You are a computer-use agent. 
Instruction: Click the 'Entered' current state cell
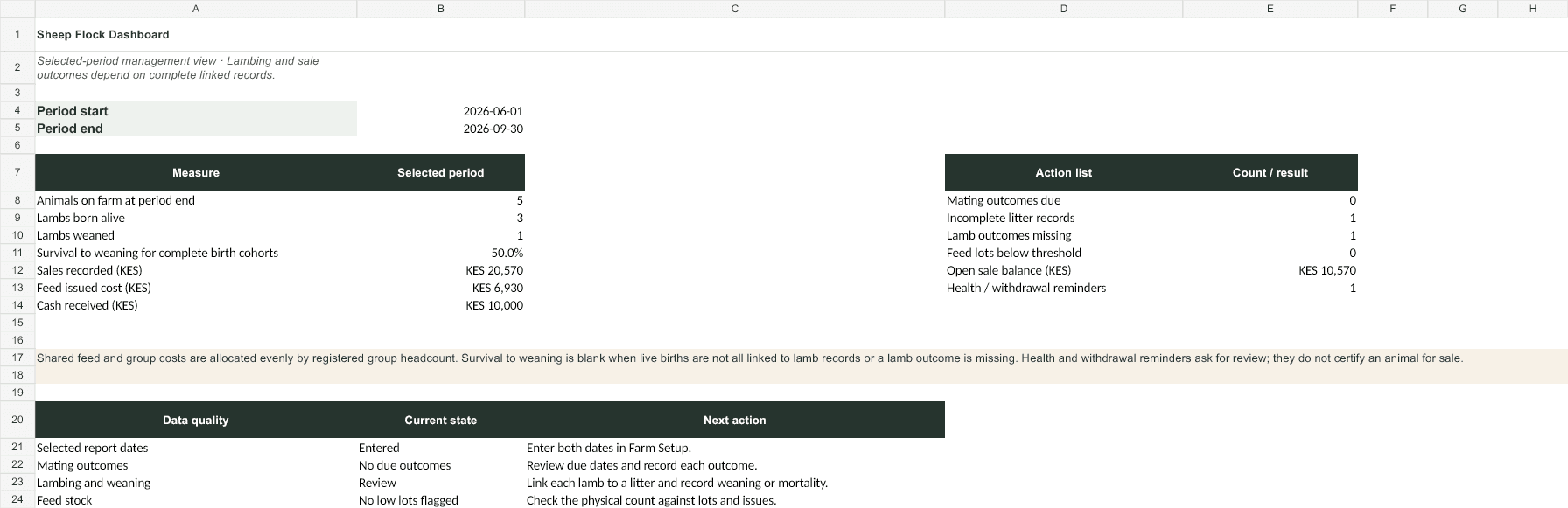pos(441,448)
